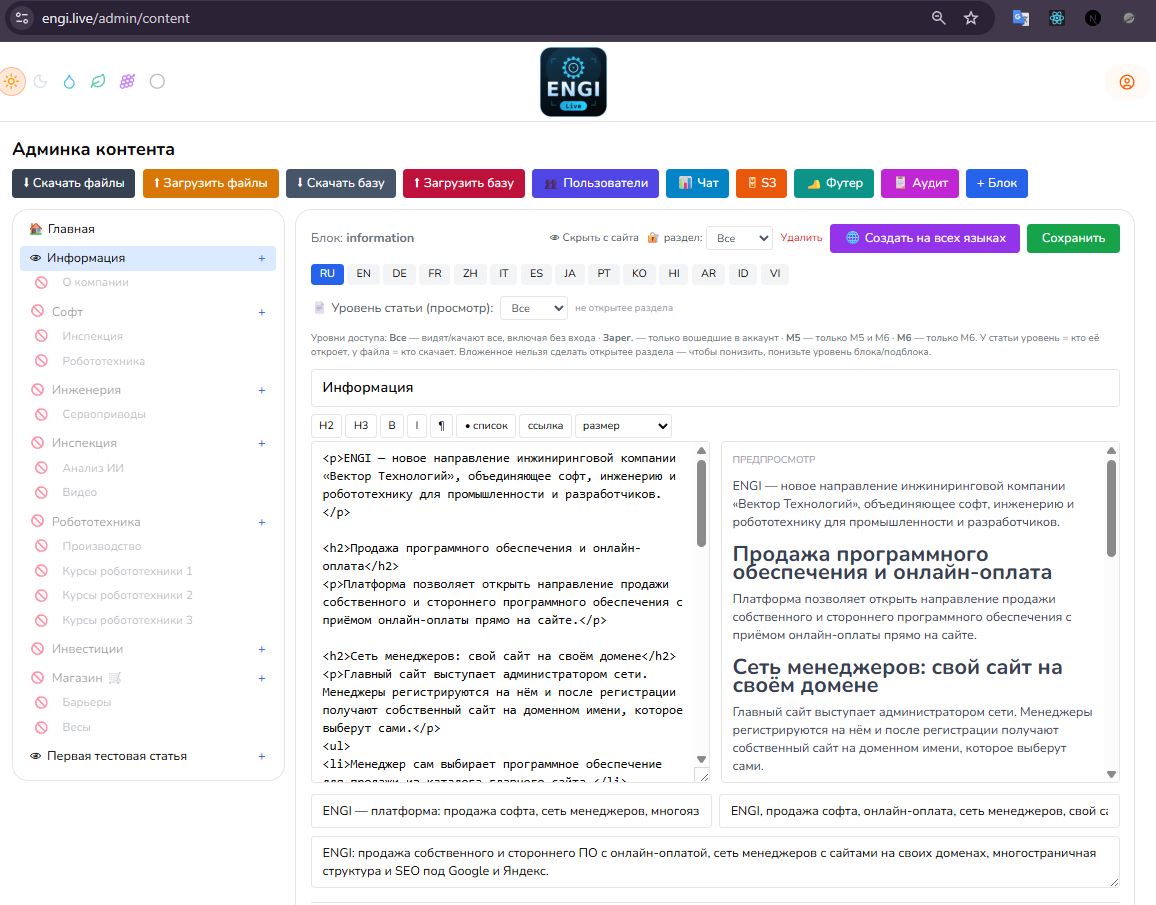The image size is (1156, 905).
Task: Open the Аудит section
Action: 920,184
